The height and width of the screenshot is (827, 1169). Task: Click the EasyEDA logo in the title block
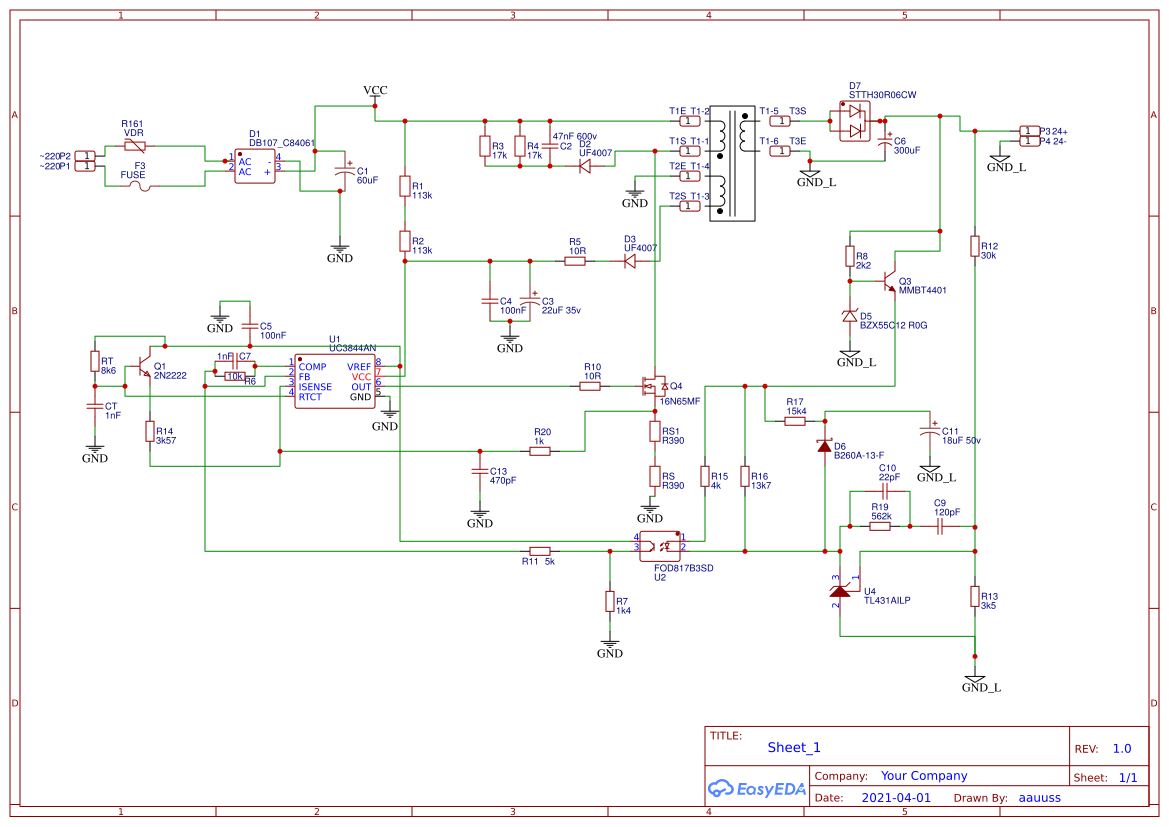point(758,789)
